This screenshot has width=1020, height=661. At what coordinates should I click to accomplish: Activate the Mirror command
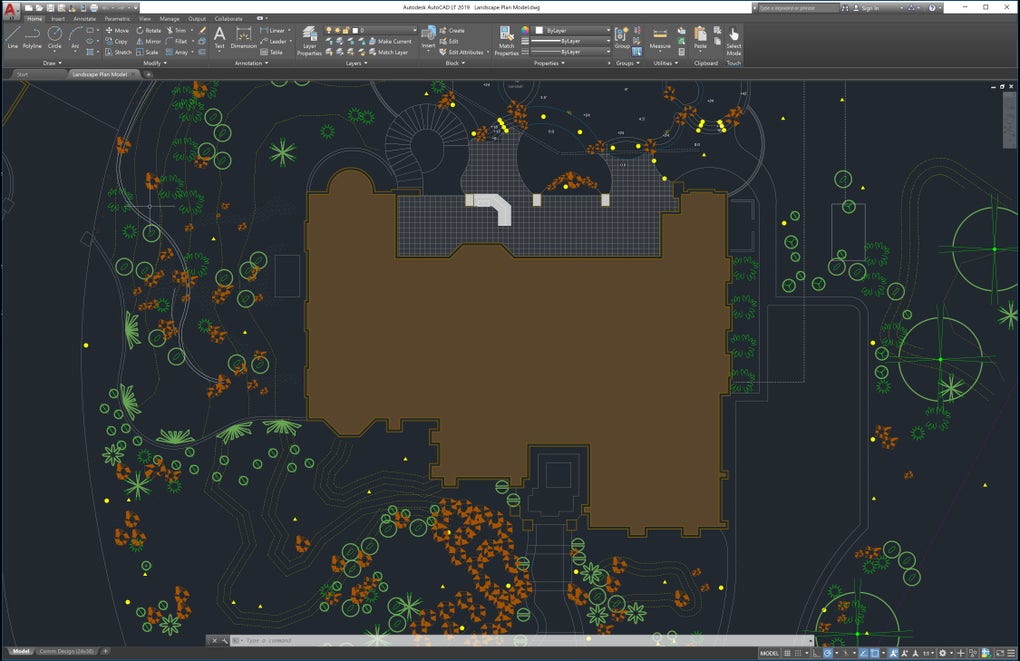pyautogui.click(x=148, y=41)
